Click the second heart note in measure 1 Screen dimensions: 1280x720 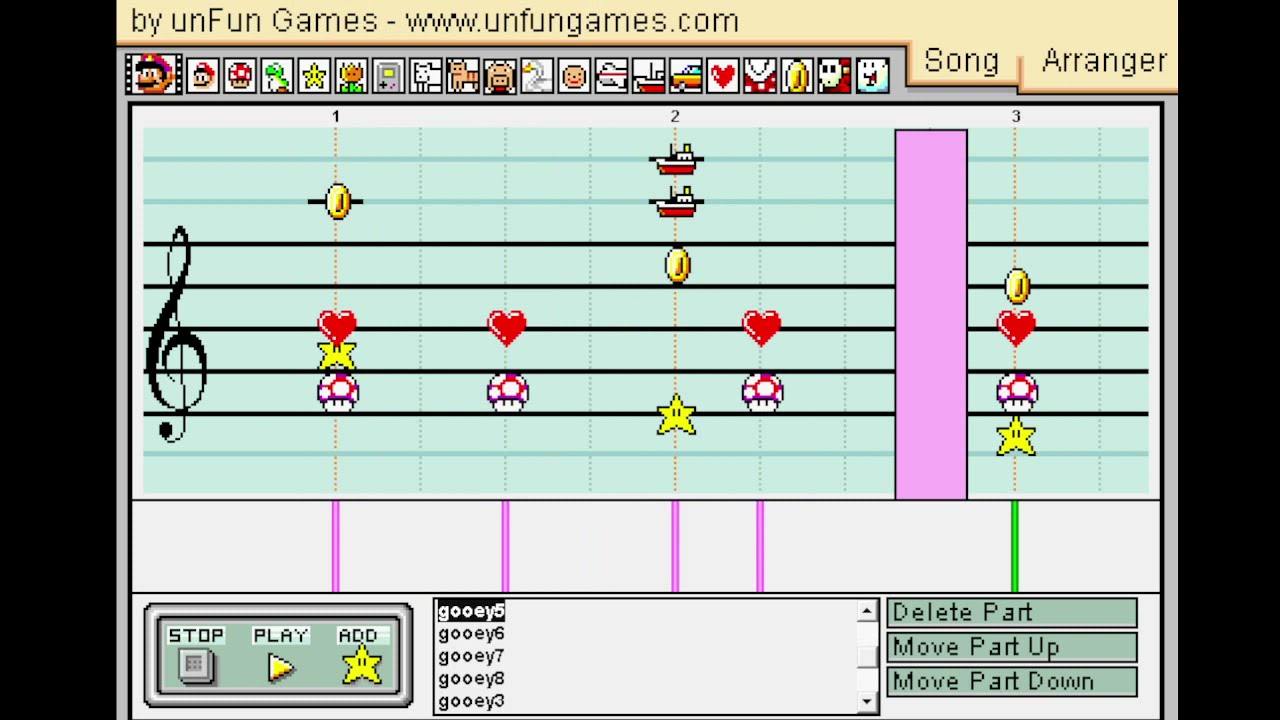[x=507, y=328]
